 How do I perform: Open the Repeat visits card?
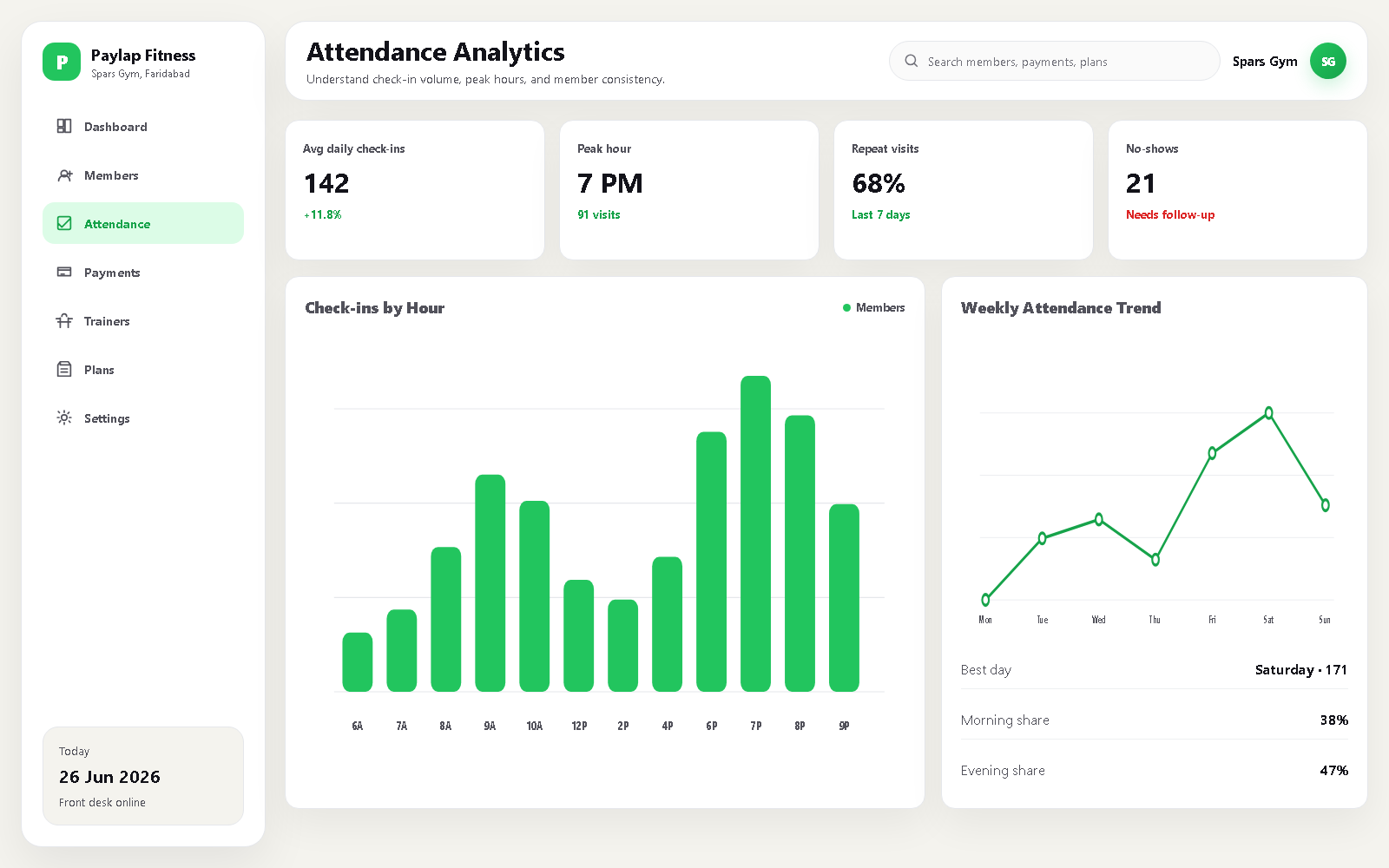click(964, 190)
